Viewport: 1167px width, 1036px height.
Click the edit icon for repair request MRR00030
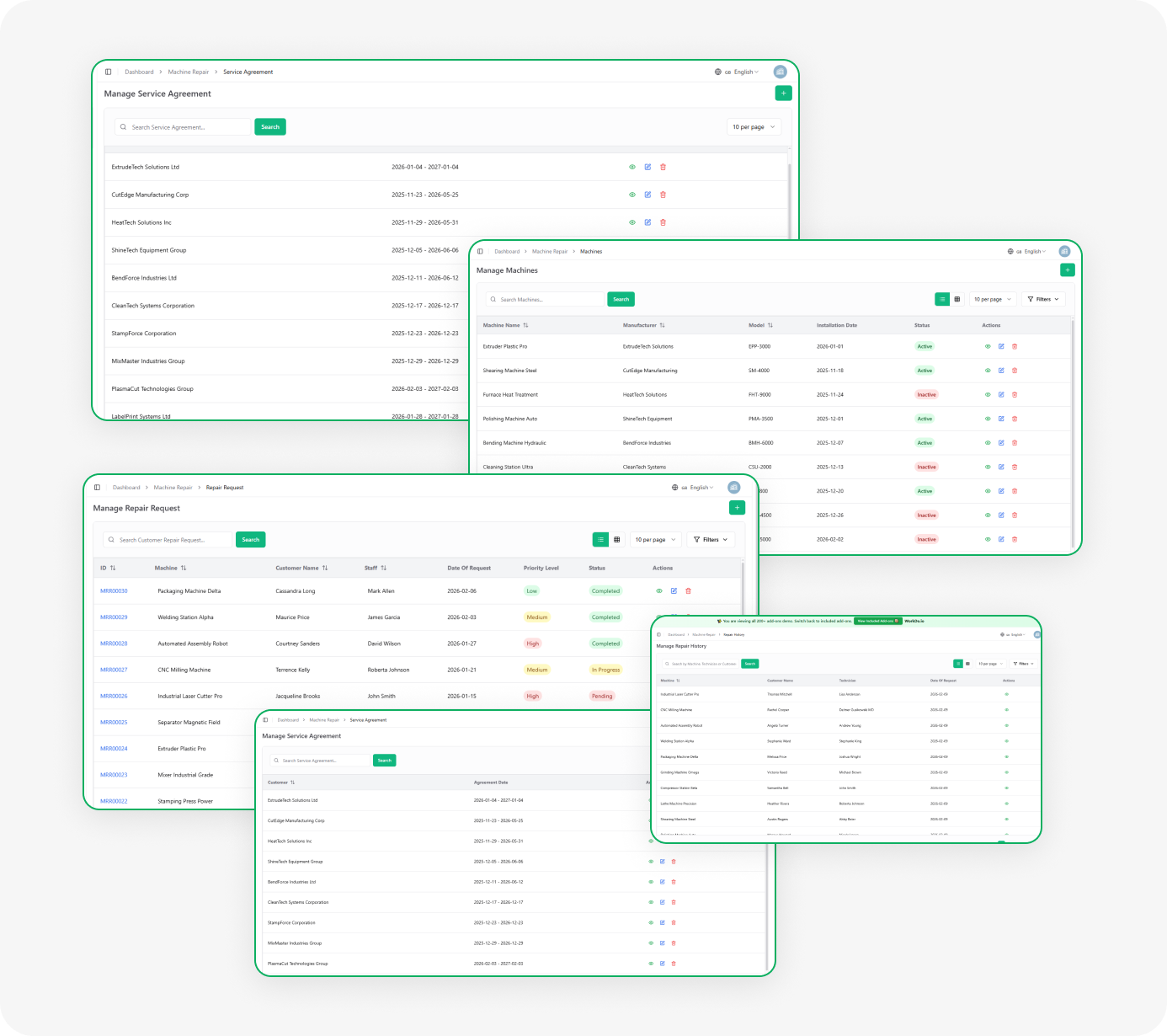[674, 591]
